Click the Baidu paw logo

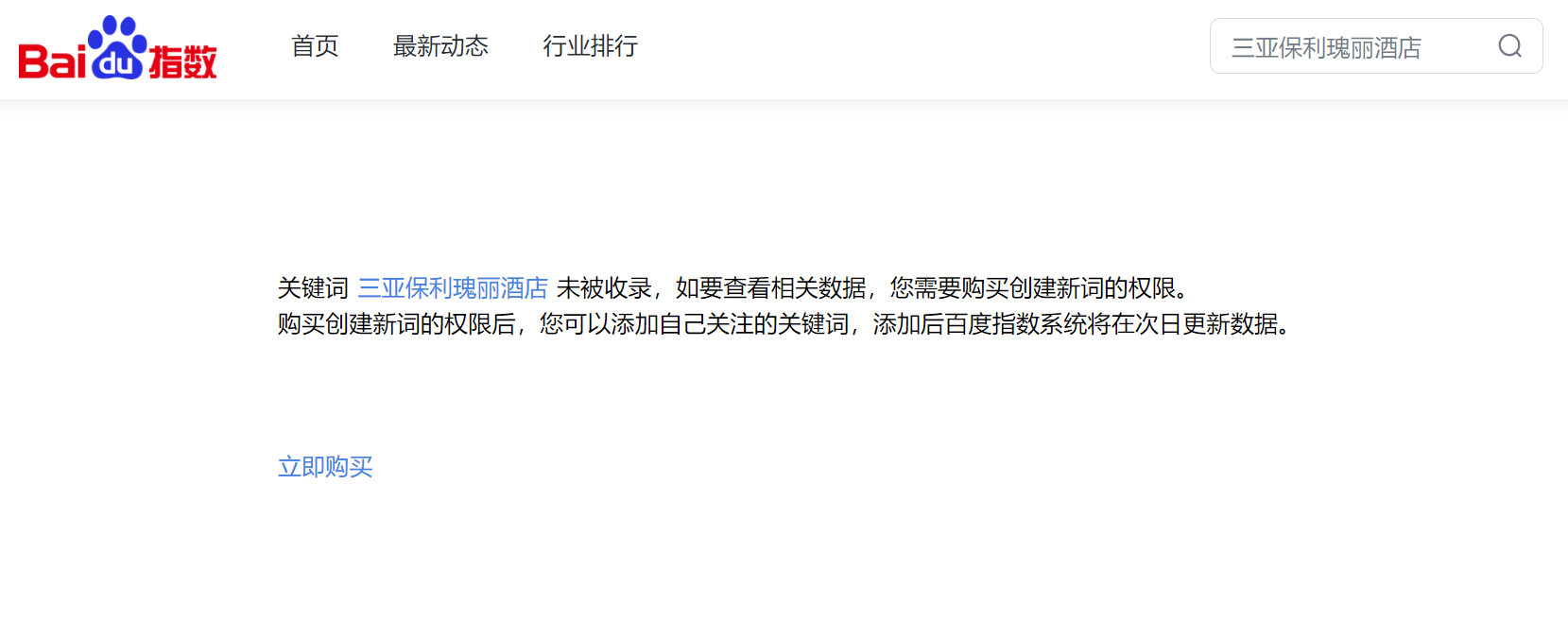pos(117,47)
